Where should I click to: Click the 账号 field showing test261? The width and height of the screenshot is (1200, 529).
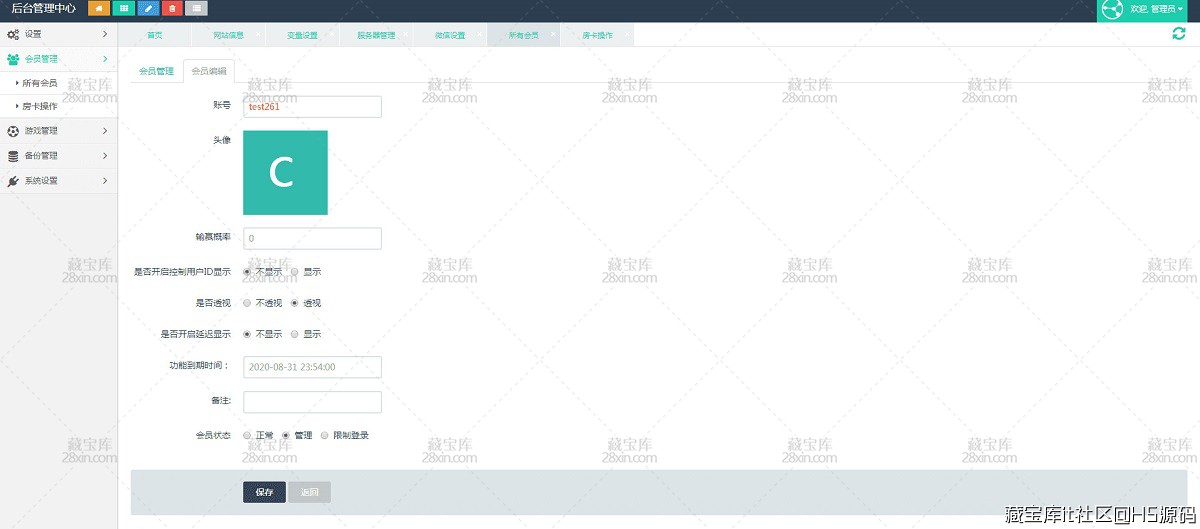[312, 107]
